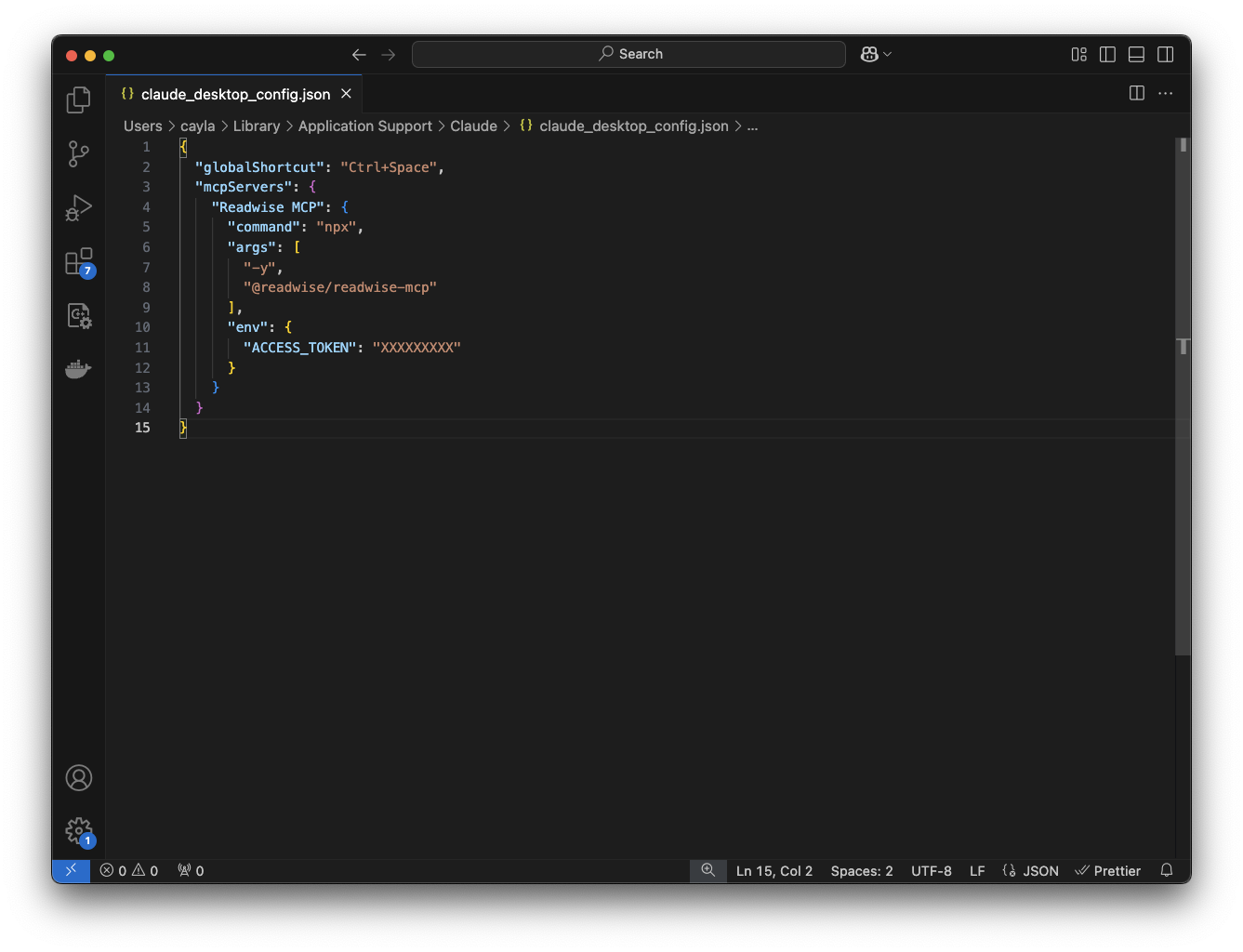
Task: Open the Manage gear menu
Action: coord(79,830)
